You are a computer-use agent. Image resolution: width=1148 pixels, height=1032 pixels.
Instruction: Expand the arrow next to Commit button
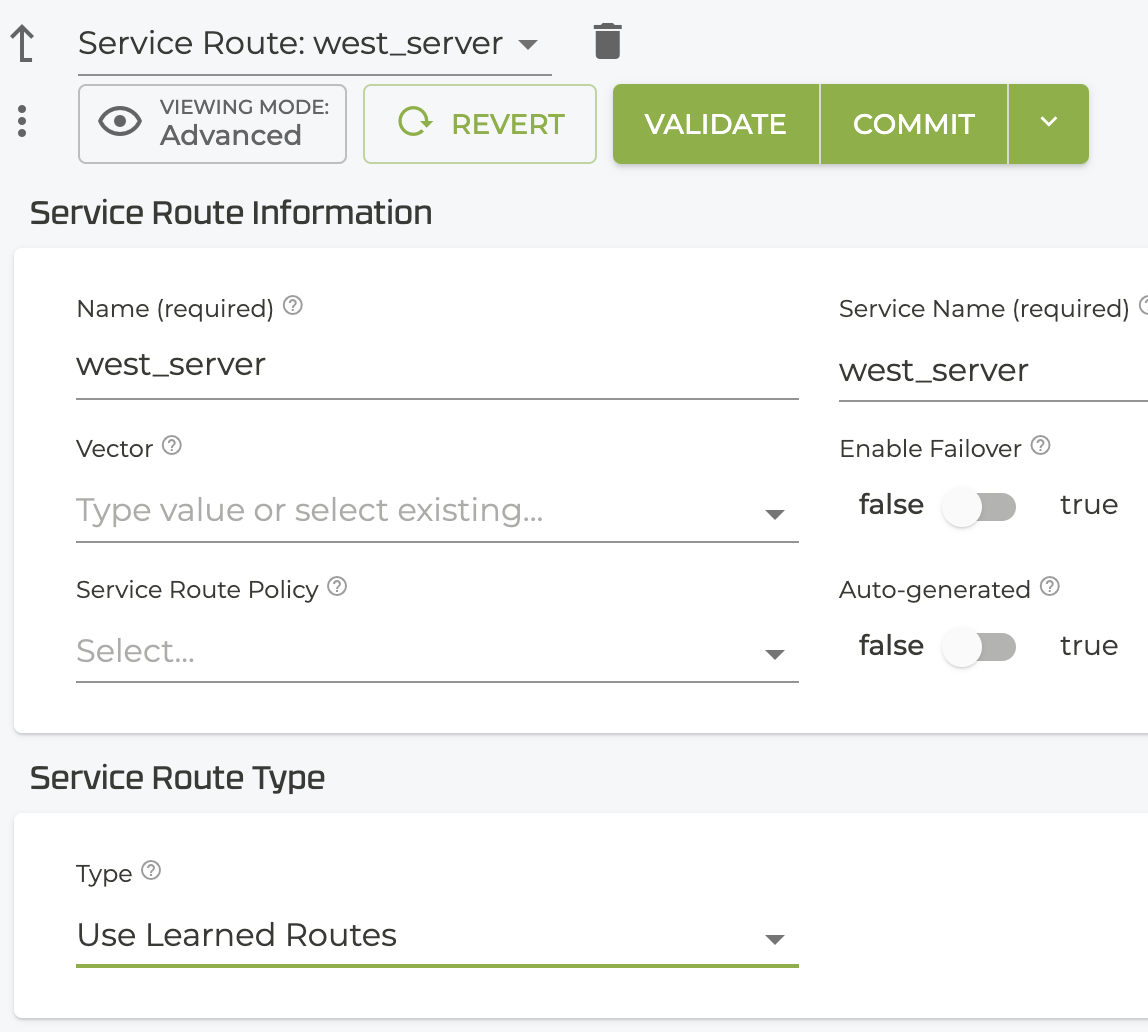[x=1048, y=123]
